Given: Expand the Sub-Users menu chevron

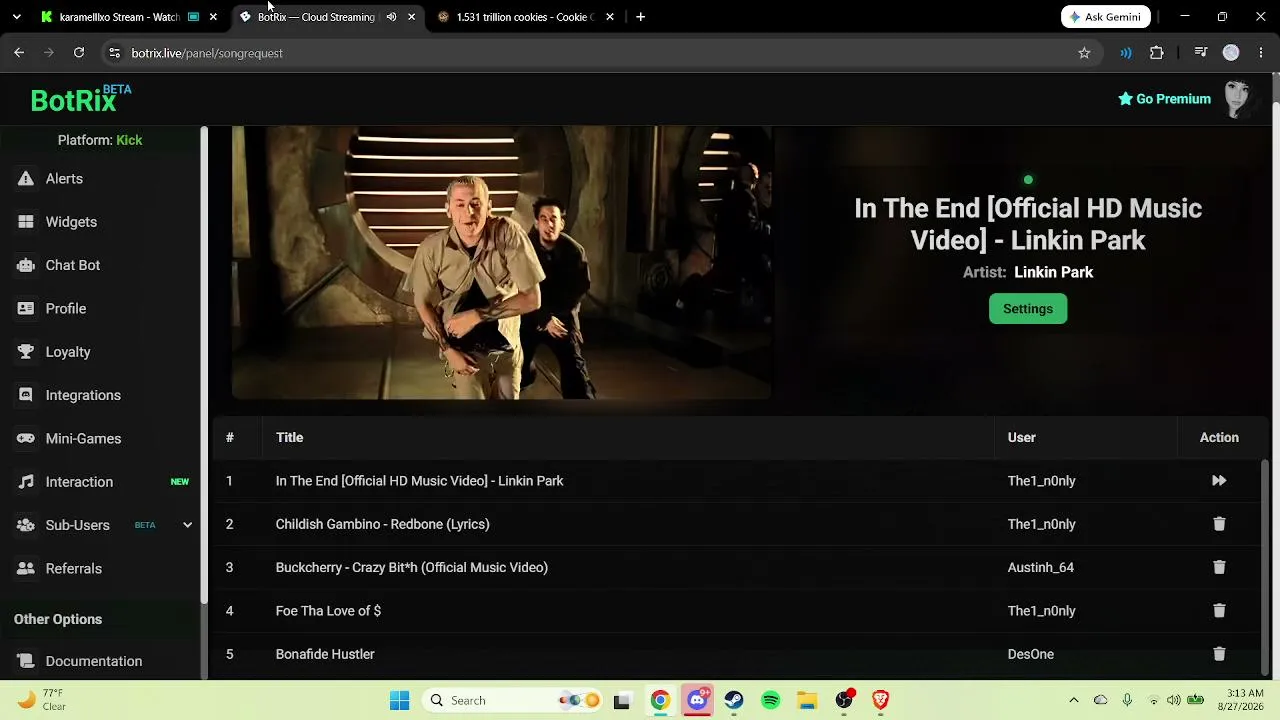Looking at the screenshot, I should click(187, 525).
